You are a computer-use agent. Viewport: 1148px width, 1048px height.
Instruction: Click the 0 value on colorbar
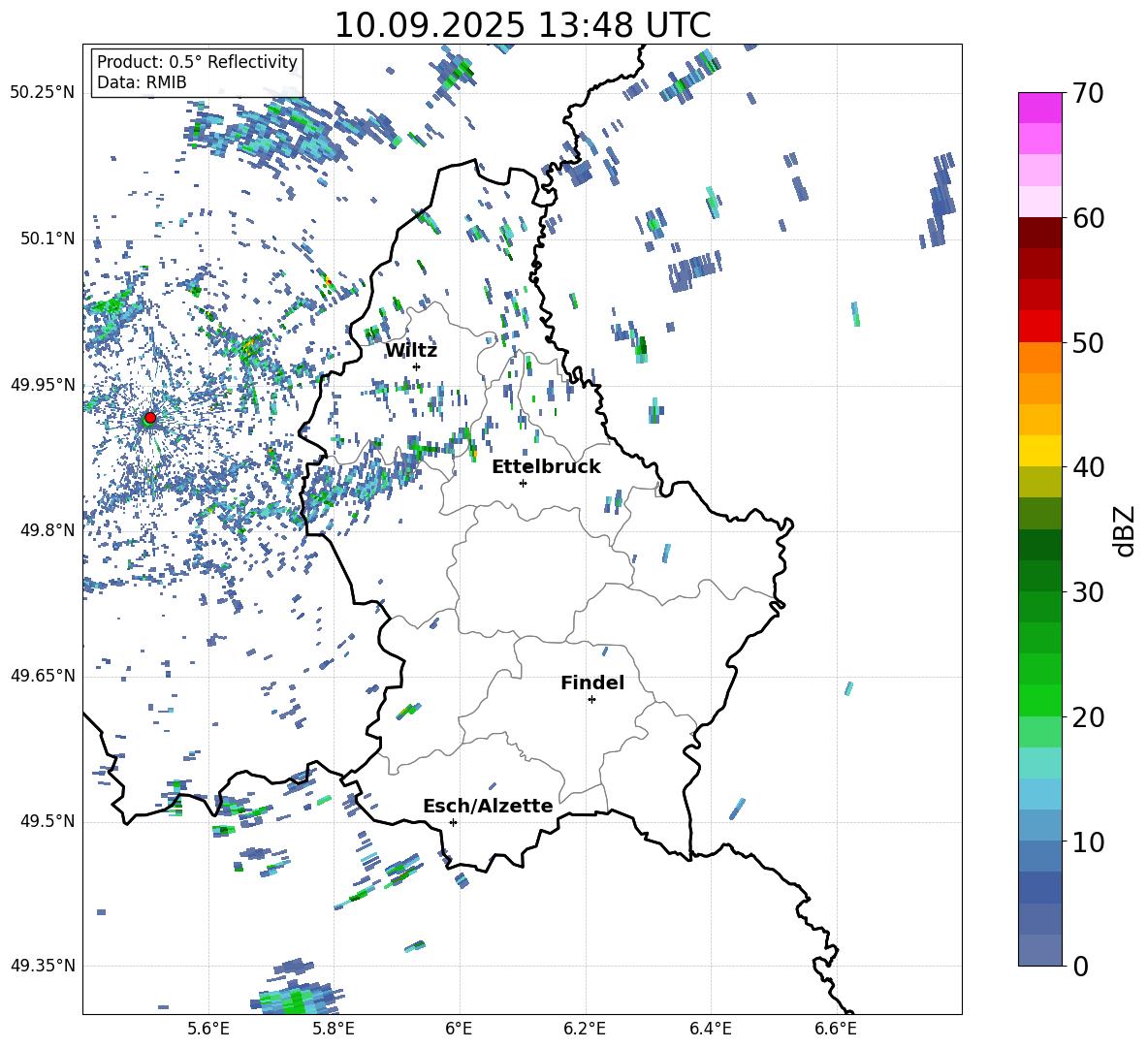click(1081, 966)
